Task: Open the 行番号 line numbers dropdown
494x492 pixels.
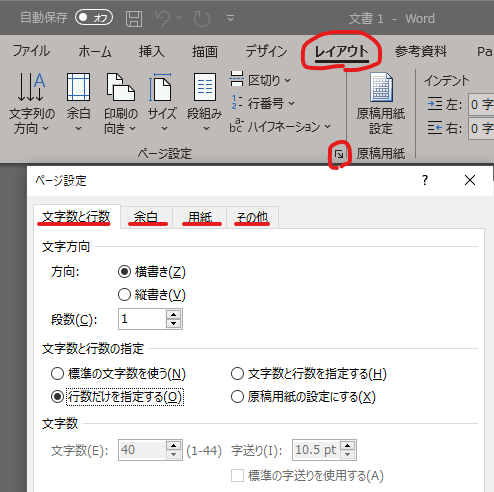Action: click(263, 103)
